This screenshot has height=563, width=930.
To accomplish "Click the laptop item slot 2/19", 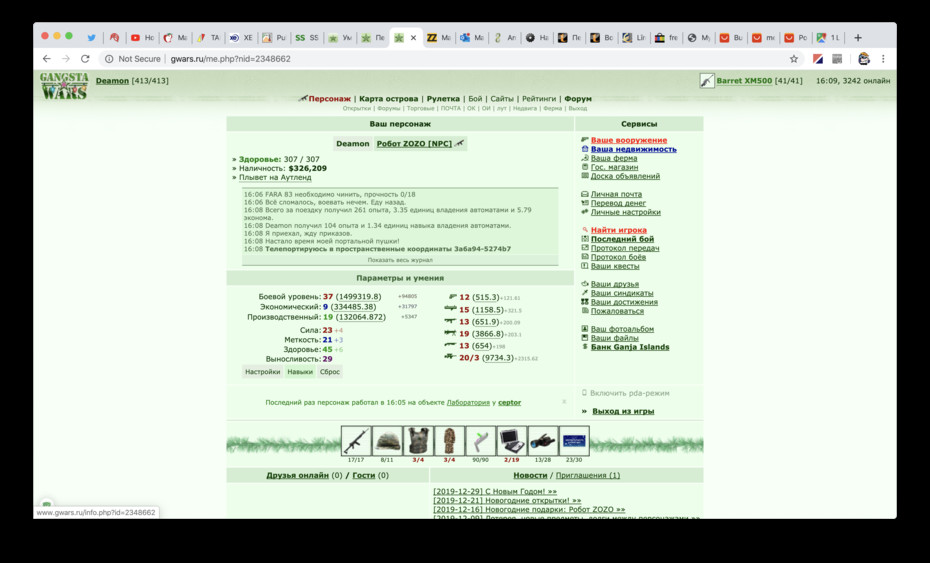I will pos(512,441).
